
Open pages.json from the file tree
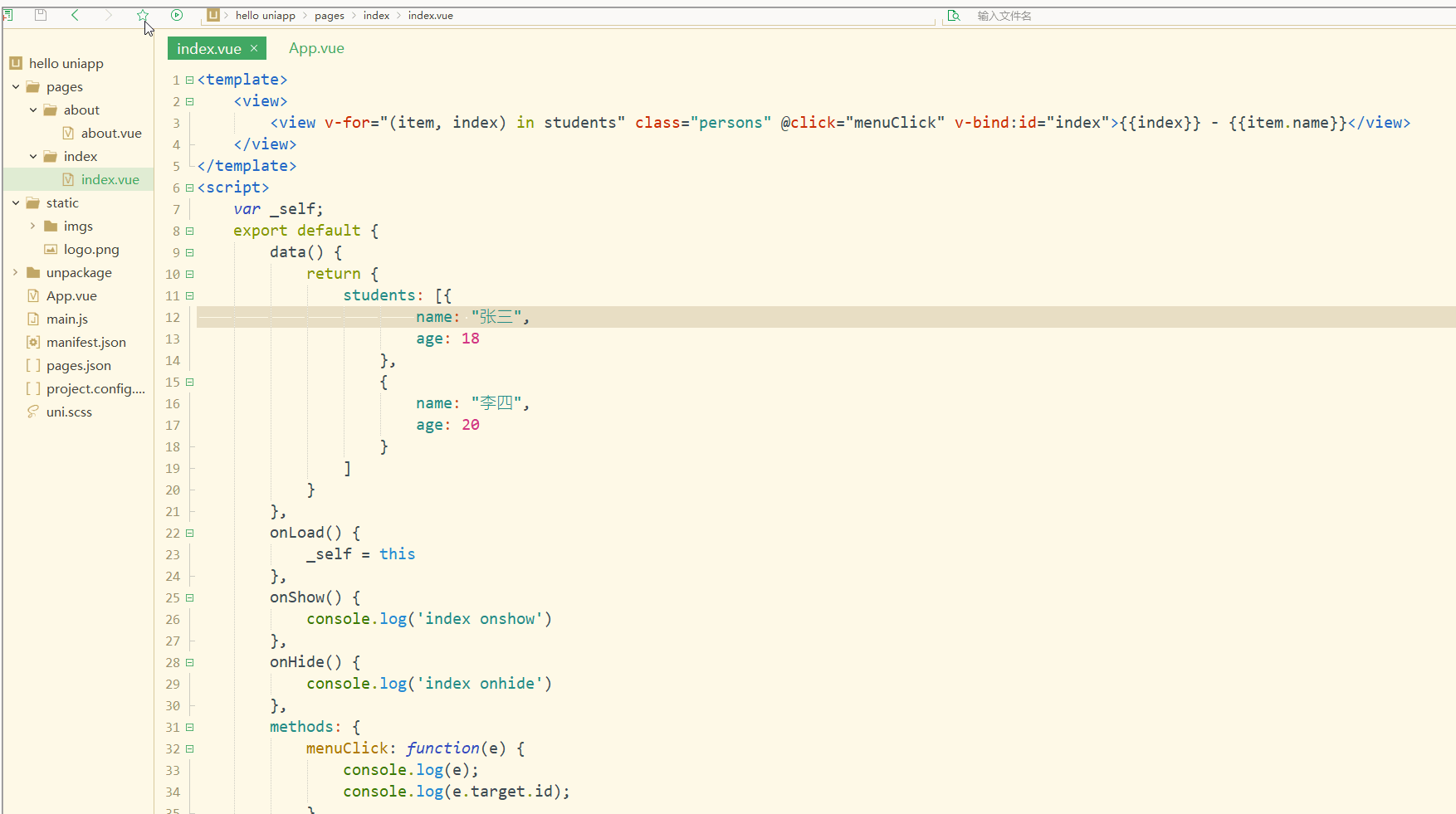pos(79,365)
